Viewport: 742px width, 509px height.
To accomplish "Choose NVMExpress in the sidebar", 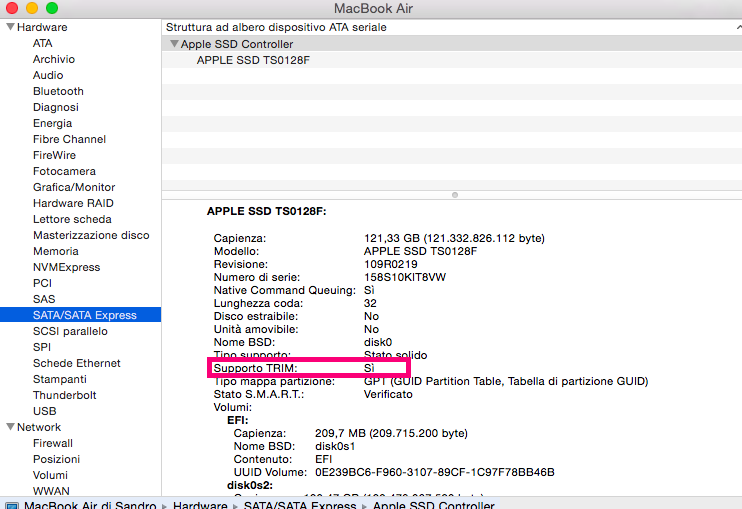I will (x=67, y=267).
